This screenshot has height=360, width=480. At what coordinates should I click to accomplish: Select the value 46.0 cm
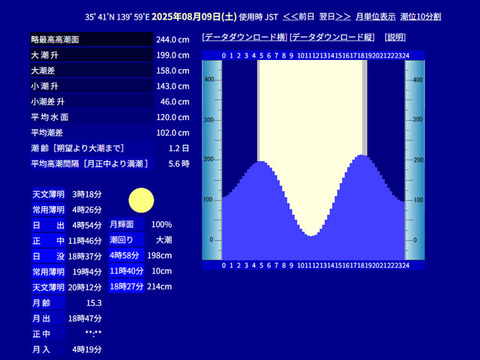pos(175,102)
